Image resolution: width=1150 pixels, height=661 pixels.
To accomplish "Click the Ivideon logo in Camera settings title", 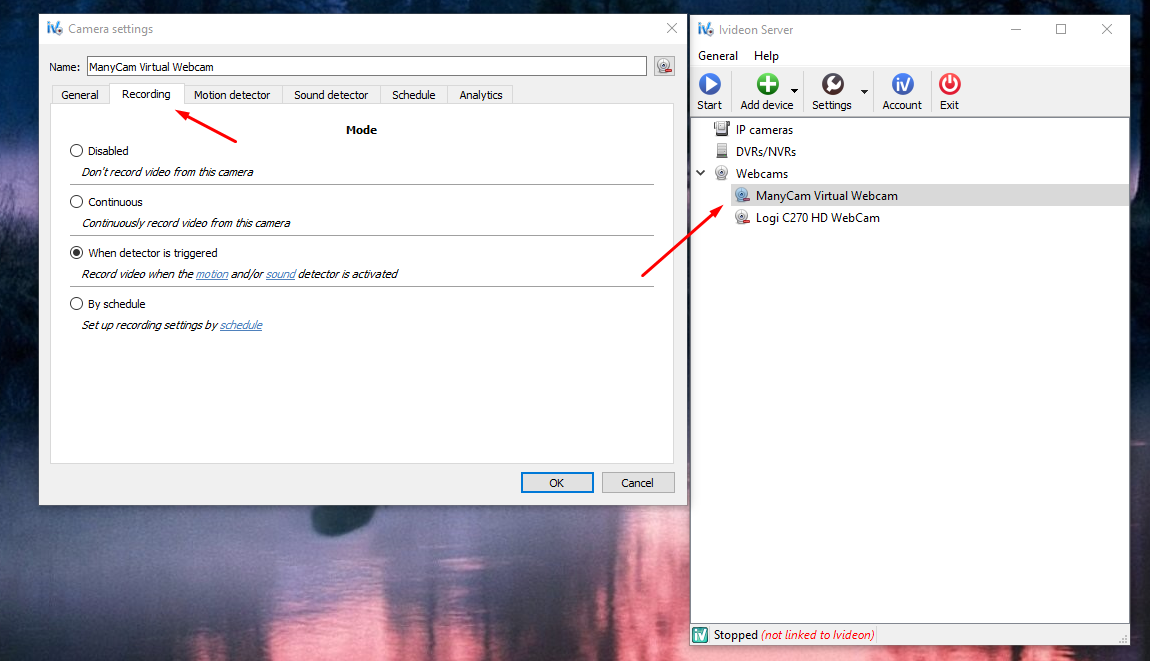I will pyautogui.click(x=54, y=29).
